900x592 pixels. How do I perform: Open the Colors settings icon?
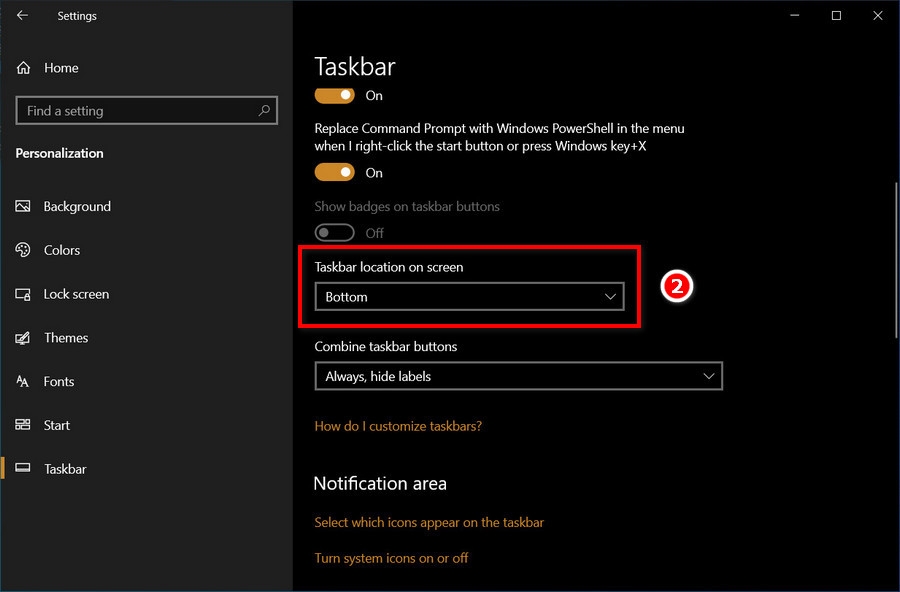click(x=24, y=250)
